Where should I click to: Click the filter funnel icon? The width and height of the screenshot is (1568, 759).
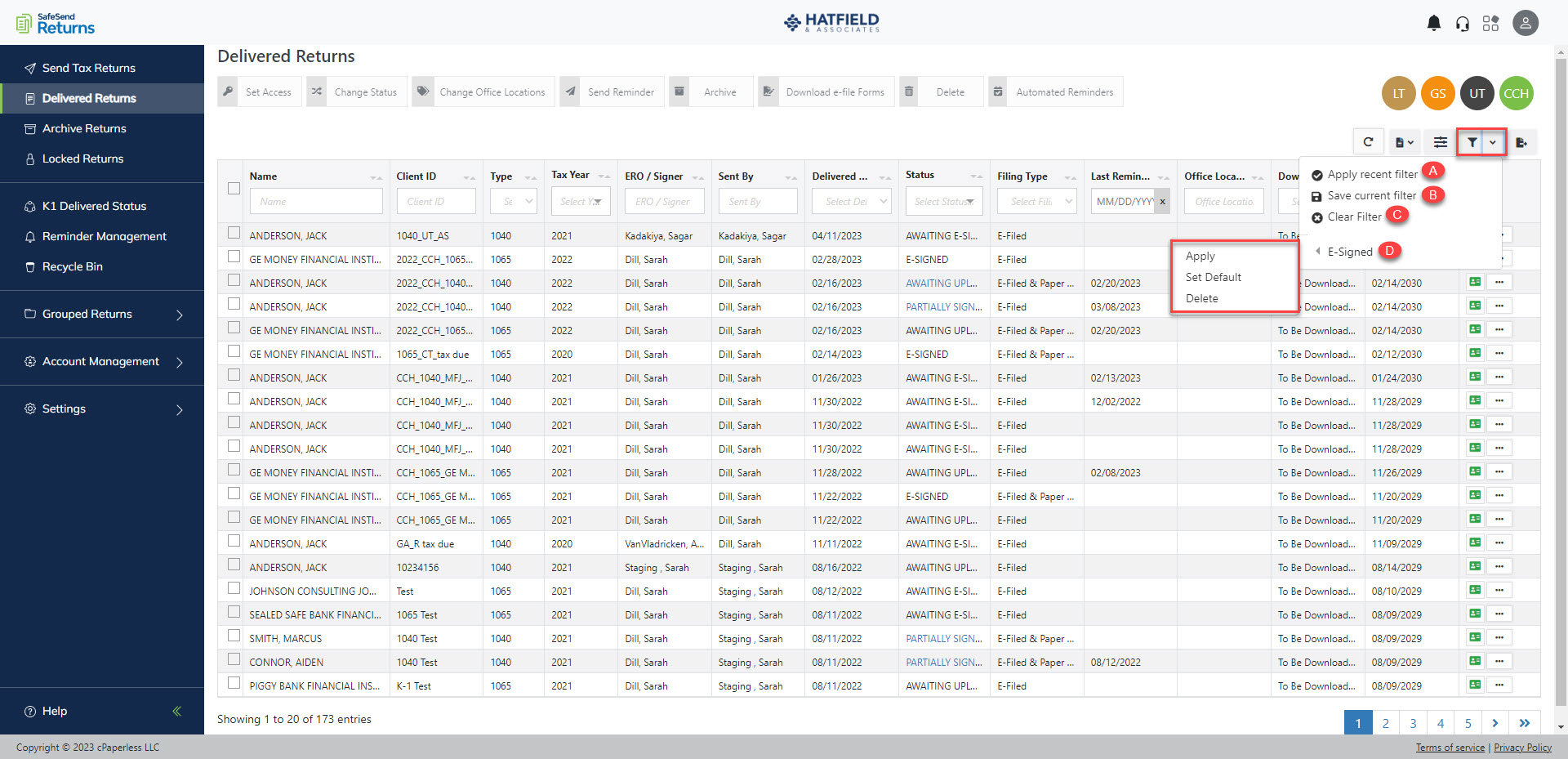(x=1472, y=141)
